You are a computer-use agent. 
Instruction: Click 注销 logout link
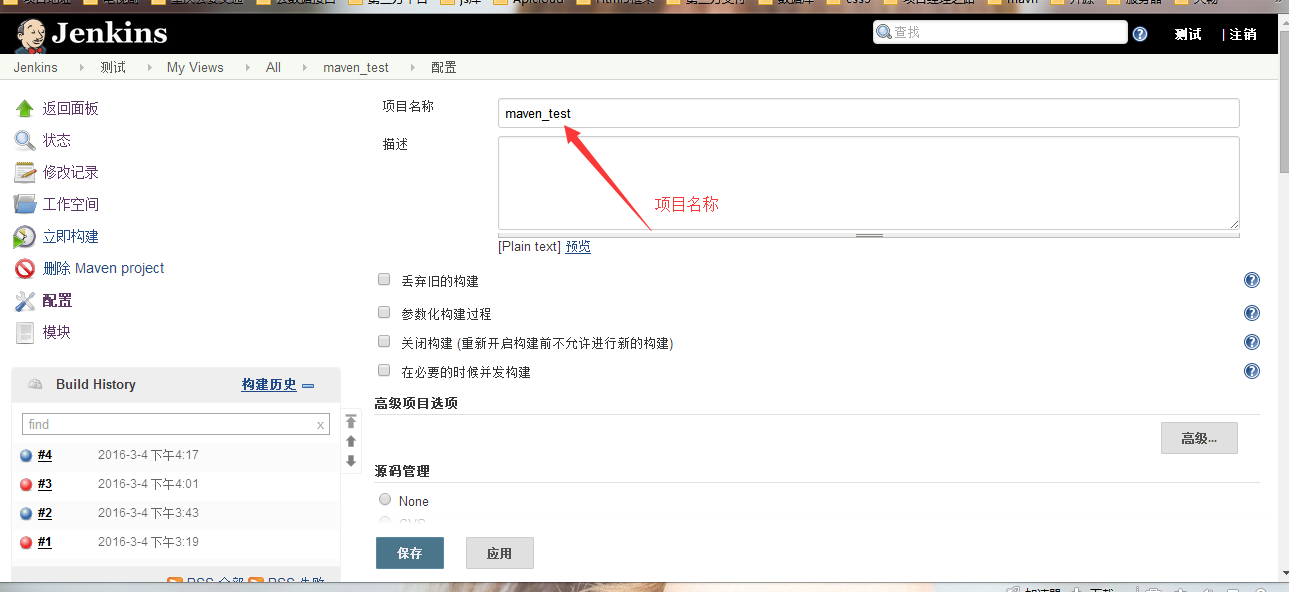(x=1243, y=34)
